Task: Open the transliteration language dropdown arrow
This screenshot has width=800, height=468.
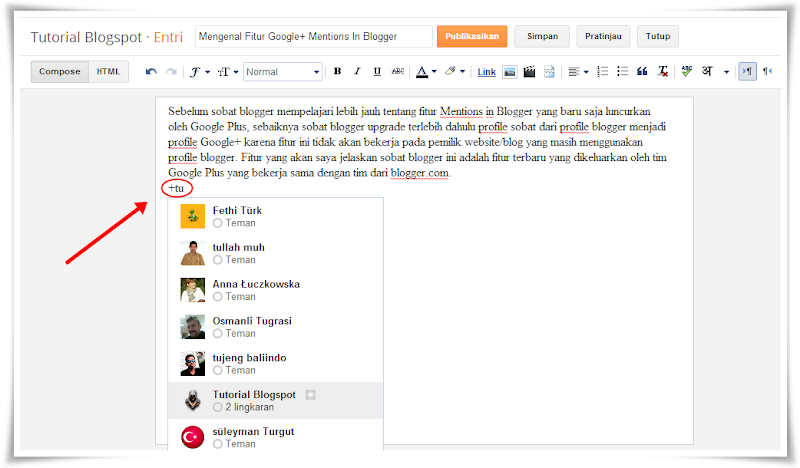Action: [x=726, y=72]
